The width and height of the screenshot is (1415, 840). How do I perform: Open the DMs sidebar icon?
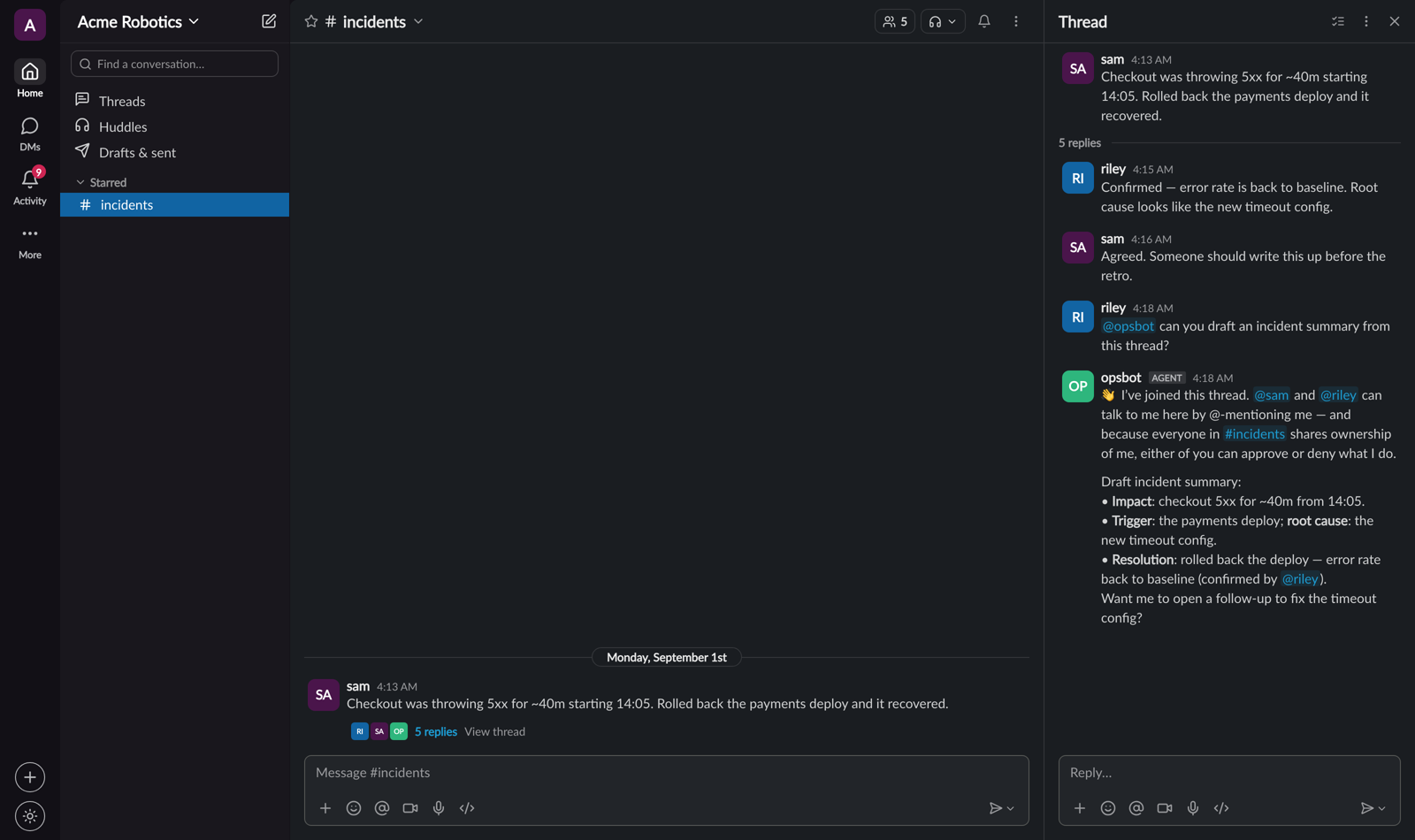30,134
